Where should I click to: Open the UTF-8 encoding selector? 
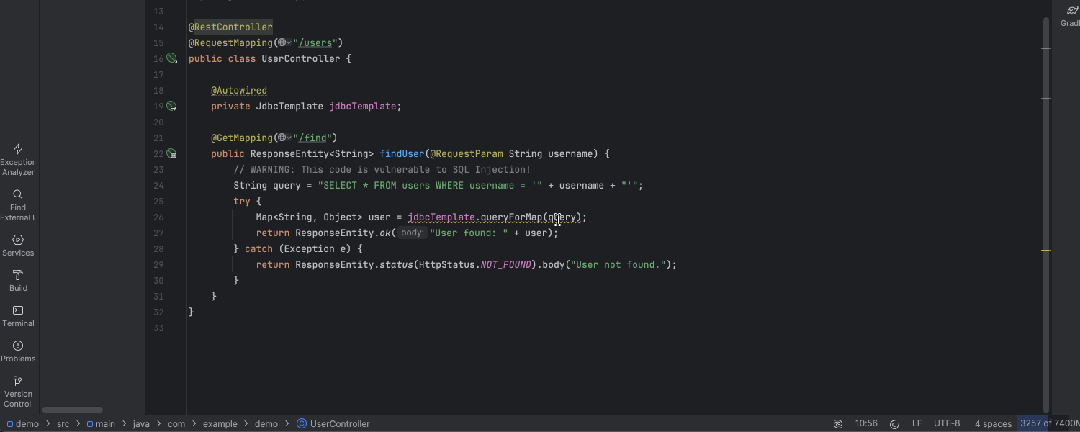click(x=947, y=424)
